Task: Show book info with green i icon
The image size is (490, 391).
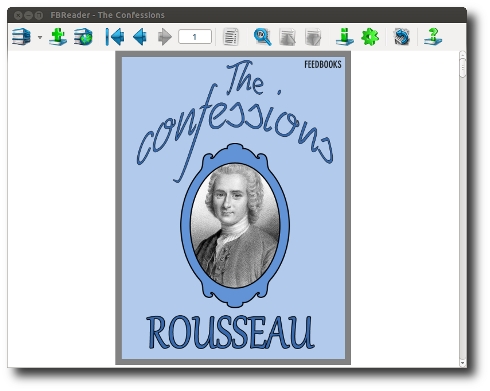Action: pos(345,37)
